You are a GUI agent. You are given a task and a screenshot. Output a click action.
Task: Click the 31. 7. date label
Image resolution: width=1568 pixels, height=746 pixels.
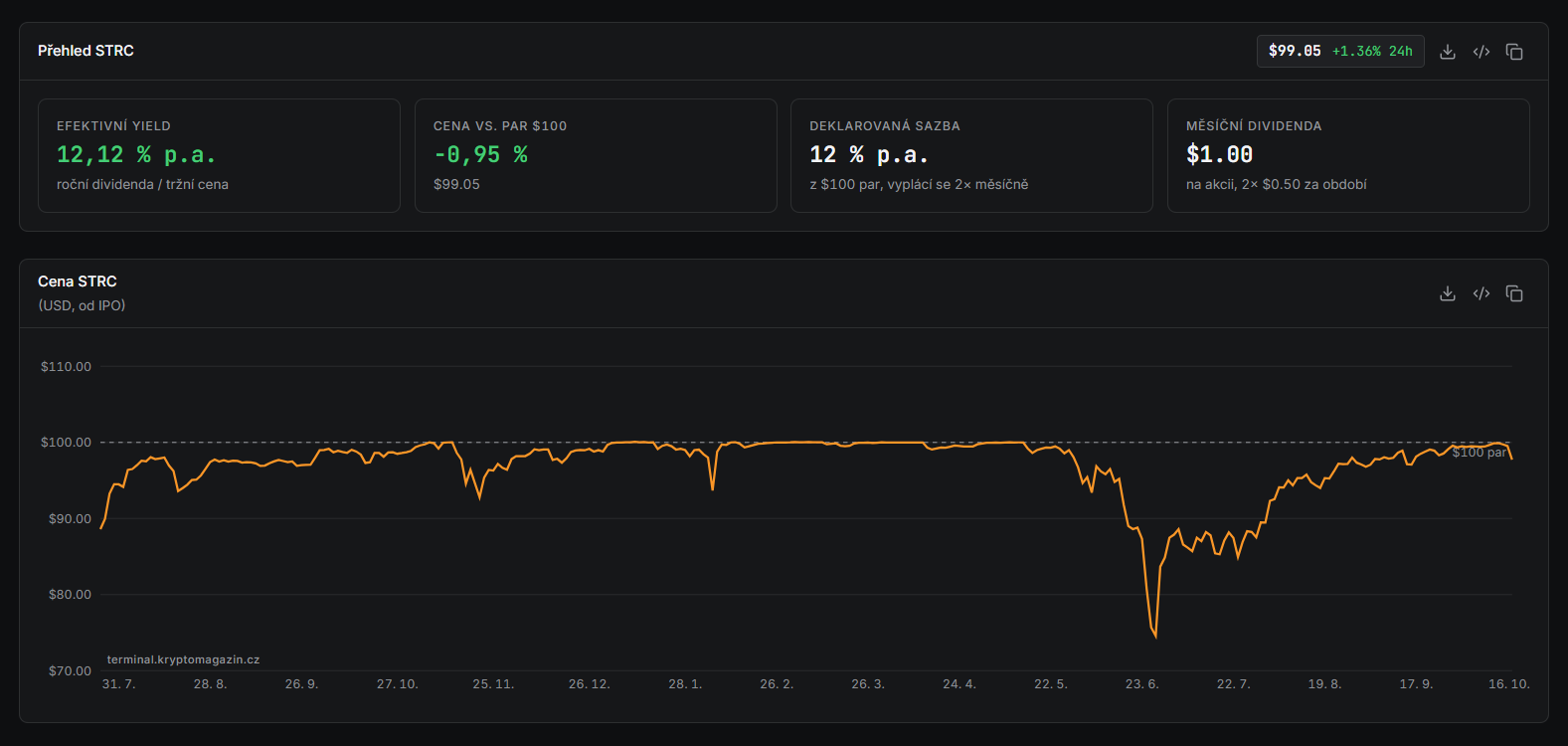[118, 684]
